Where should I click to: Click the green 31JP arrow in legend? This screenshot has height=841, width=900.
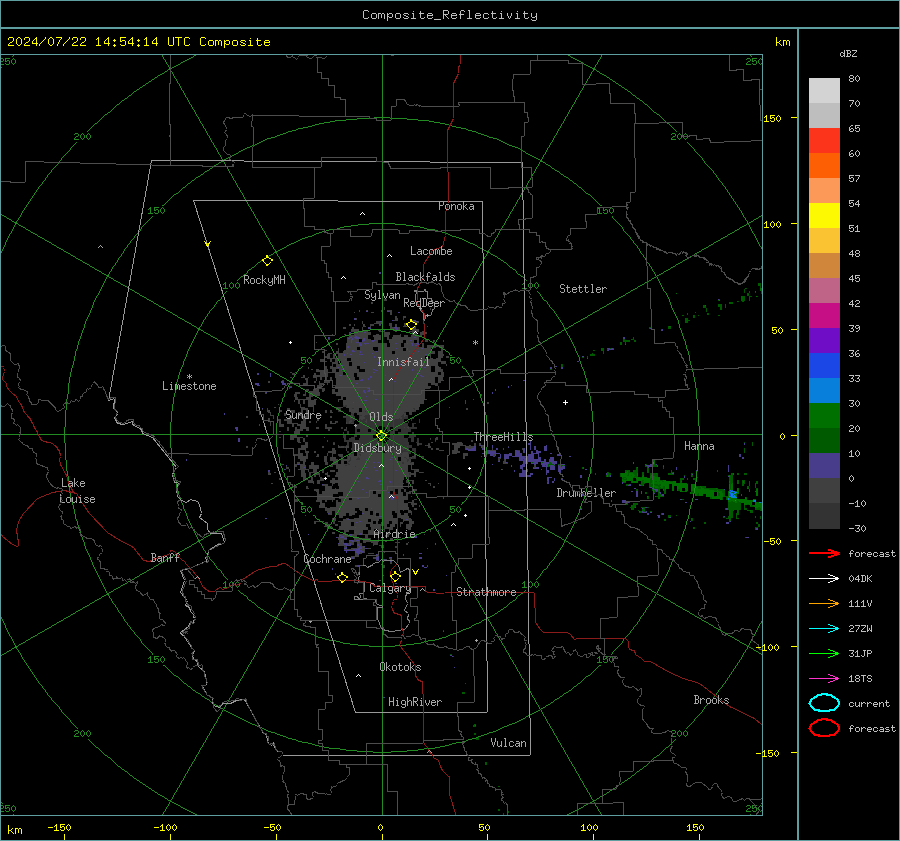tap(824, 653)
